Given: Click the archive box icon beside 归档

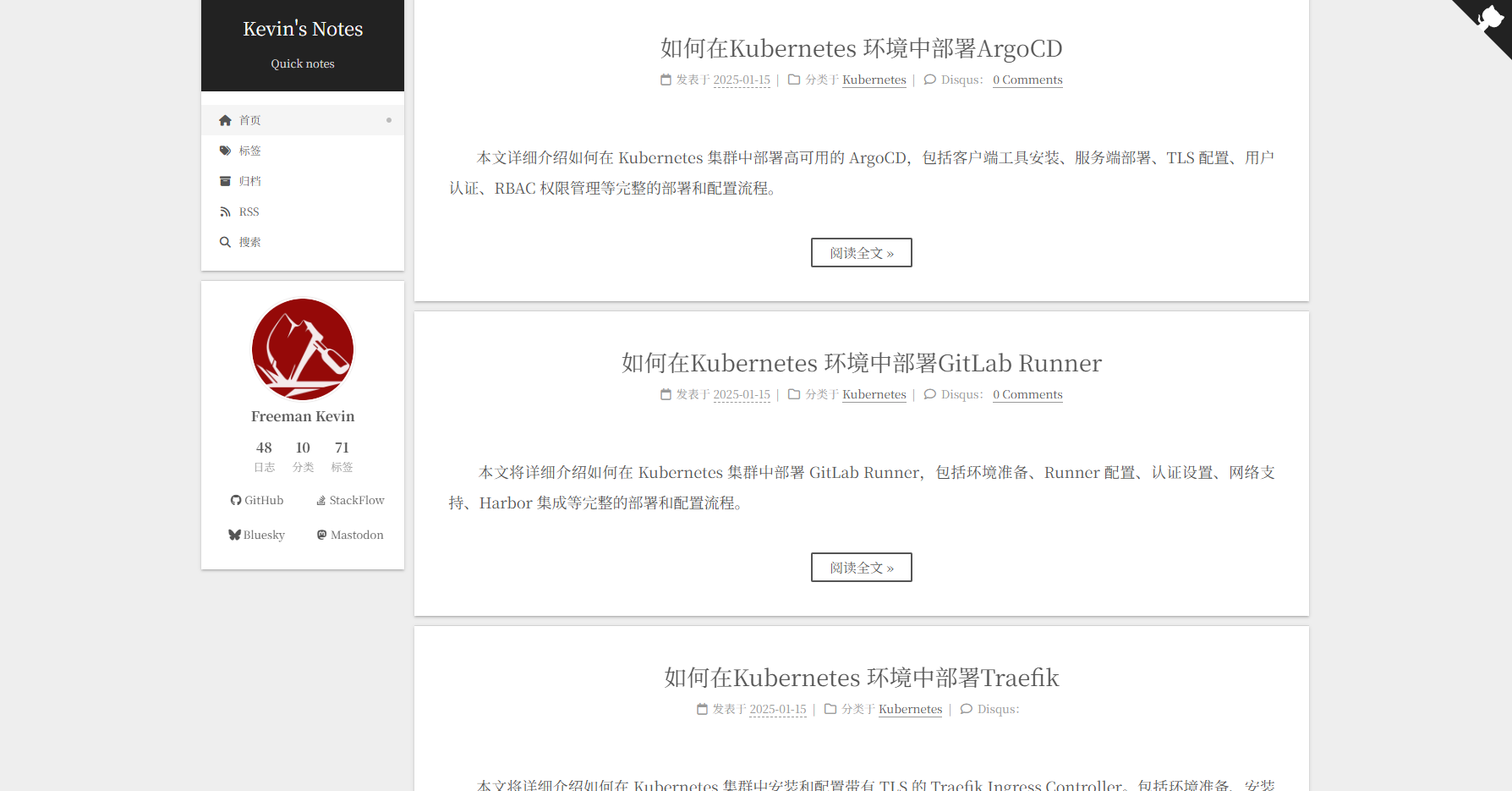Looking at the screenshot, I should coord(225,181).
